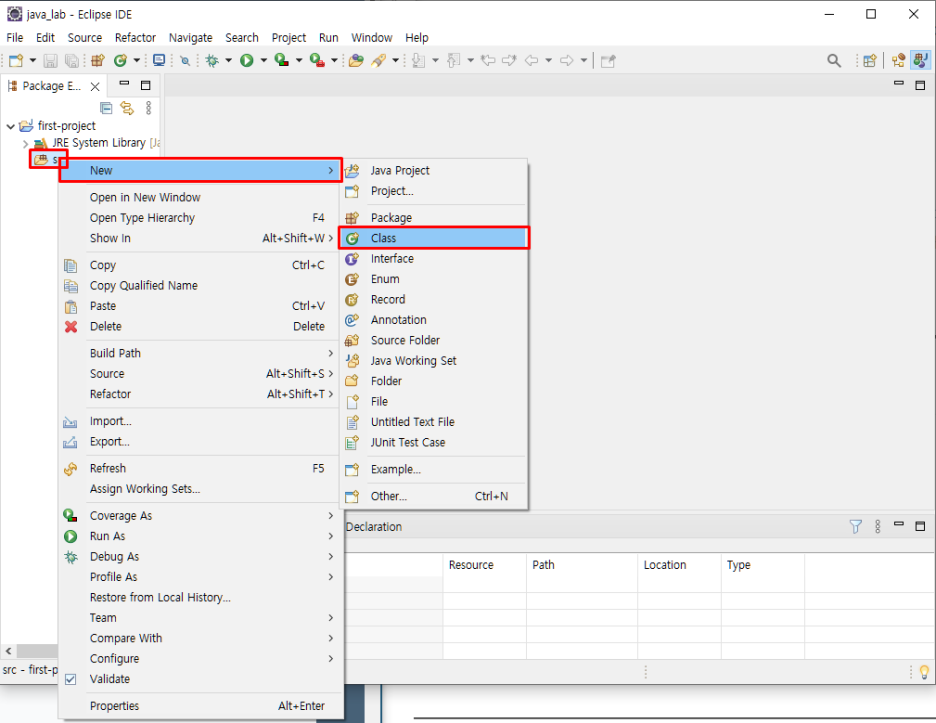Screen dimensions: 936x723
Task: Expand the Build Path submenu
Action: click(x=201, y=353)
